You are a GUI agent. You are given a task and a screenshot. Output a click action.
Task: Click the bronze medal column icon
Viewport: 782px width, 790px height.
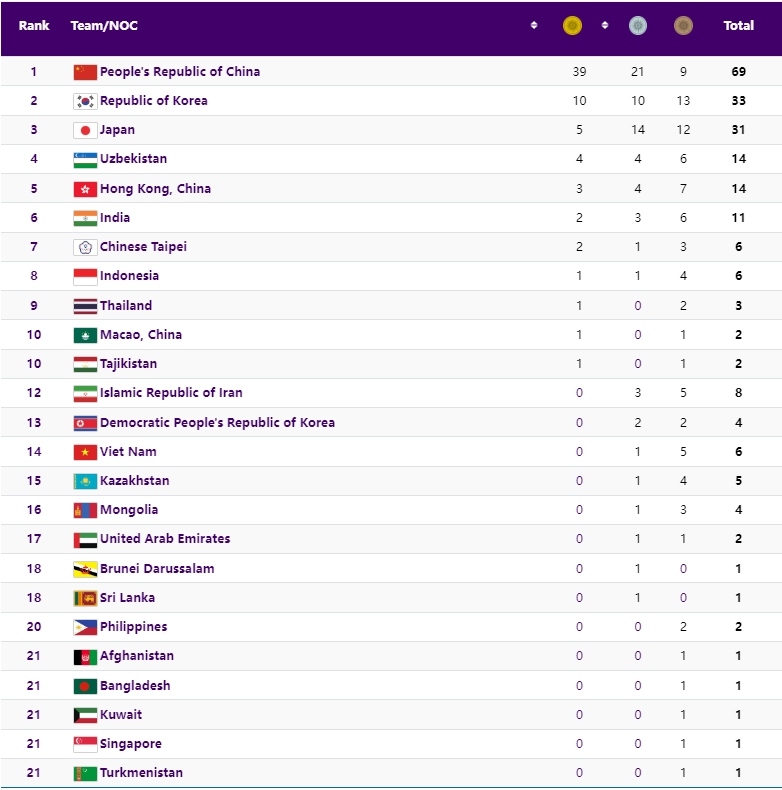point(683,26)
